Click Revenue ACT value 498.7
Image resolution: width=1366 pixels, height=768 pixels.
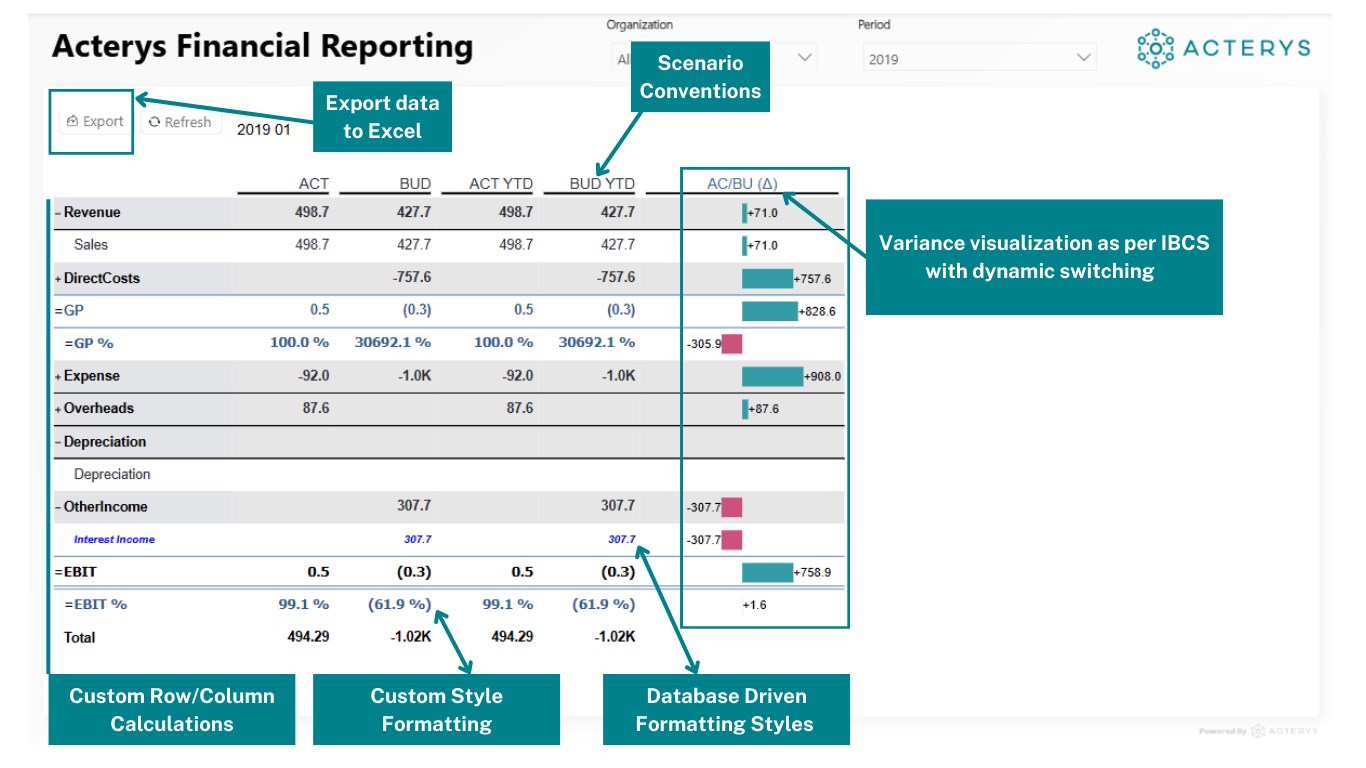pos(312,213)
